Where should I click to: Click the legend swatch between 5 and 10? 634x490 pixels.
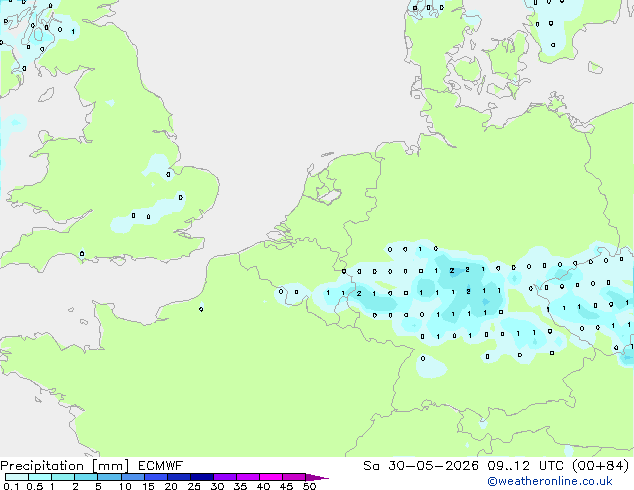click(x=109, y=477)
